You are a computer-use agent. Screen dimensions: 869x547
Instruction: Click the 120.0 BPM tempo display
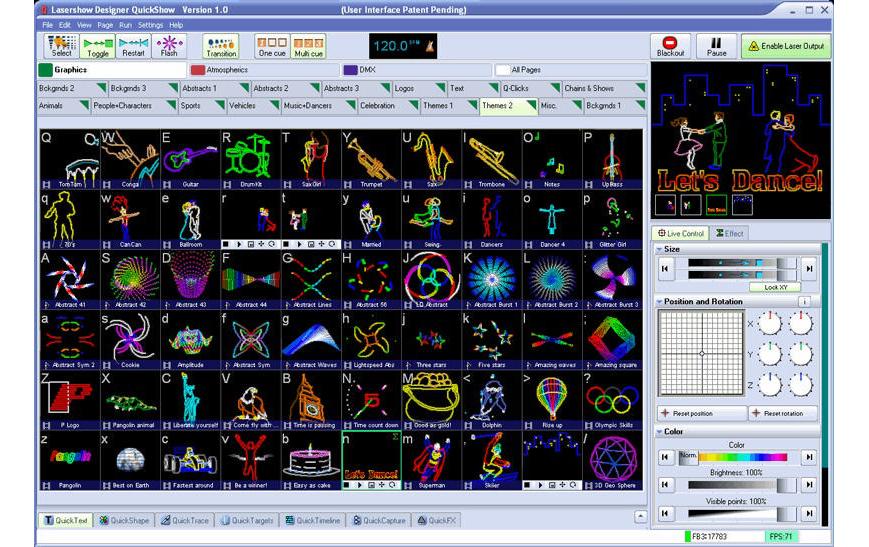tap(403, 46)
